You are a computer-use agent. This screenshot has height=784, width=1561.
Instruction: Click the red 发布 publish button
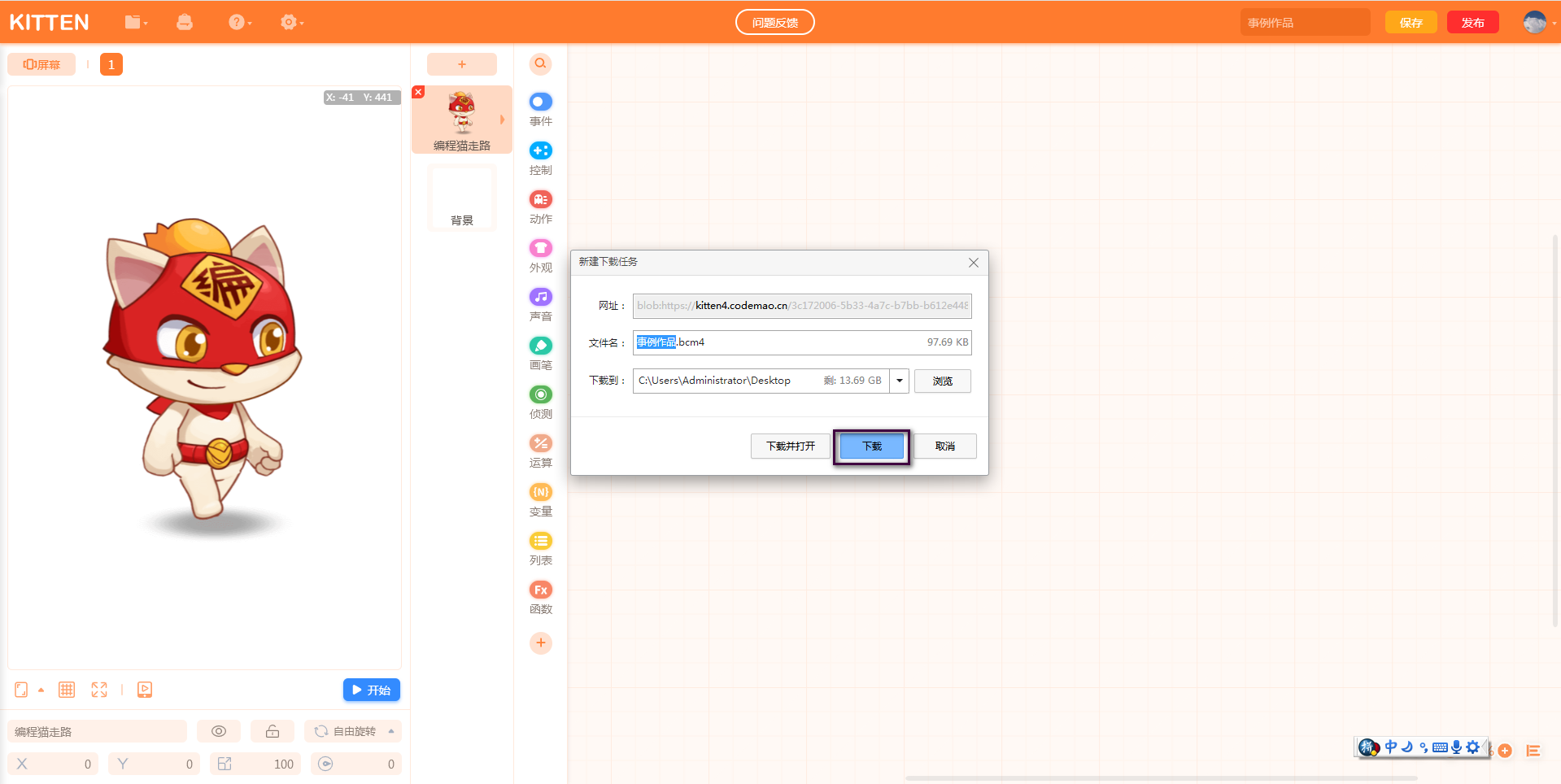[1473, 23]
